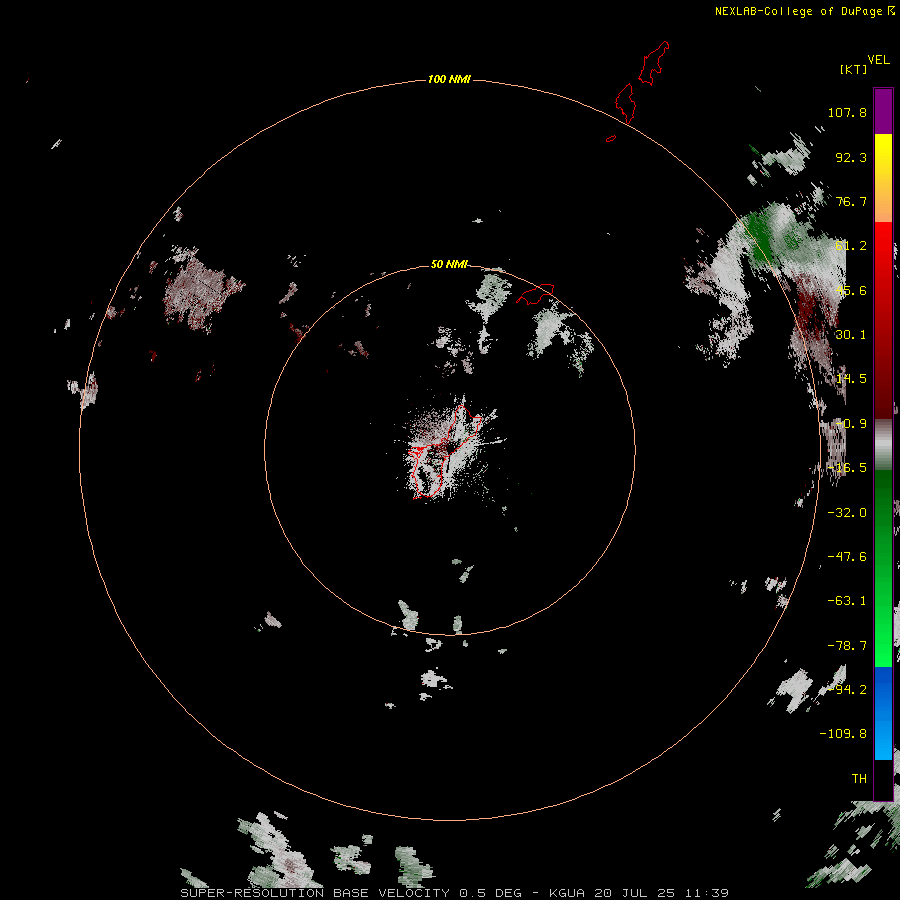Image resolution: width=900 pixels, height=900 pixels.
Task: Select the -32.0 velocity scale label
Action: pyautogui.click(x=847, y=513)
